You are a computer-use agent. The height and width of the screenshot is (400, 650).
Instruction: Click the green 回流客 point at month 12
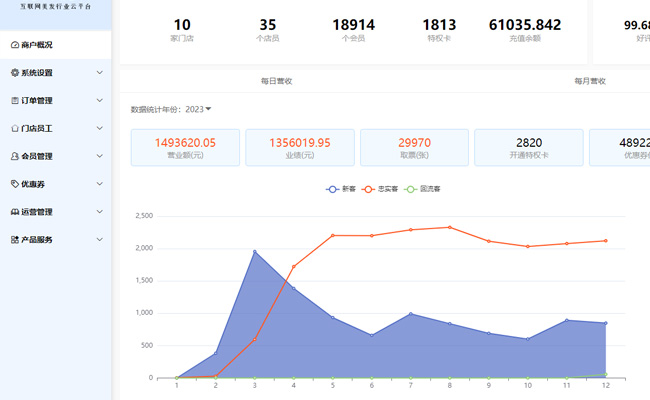606,374
